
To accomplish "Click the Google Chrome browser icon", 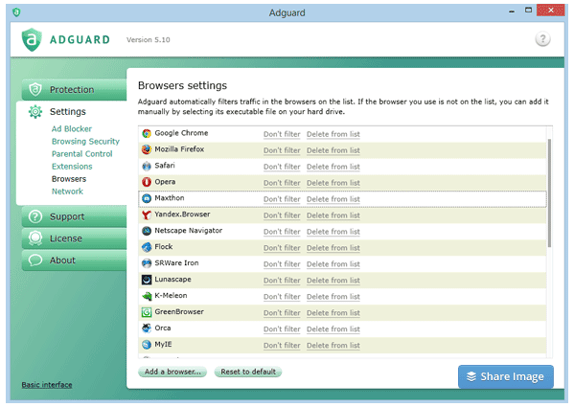I will (146, 134).
